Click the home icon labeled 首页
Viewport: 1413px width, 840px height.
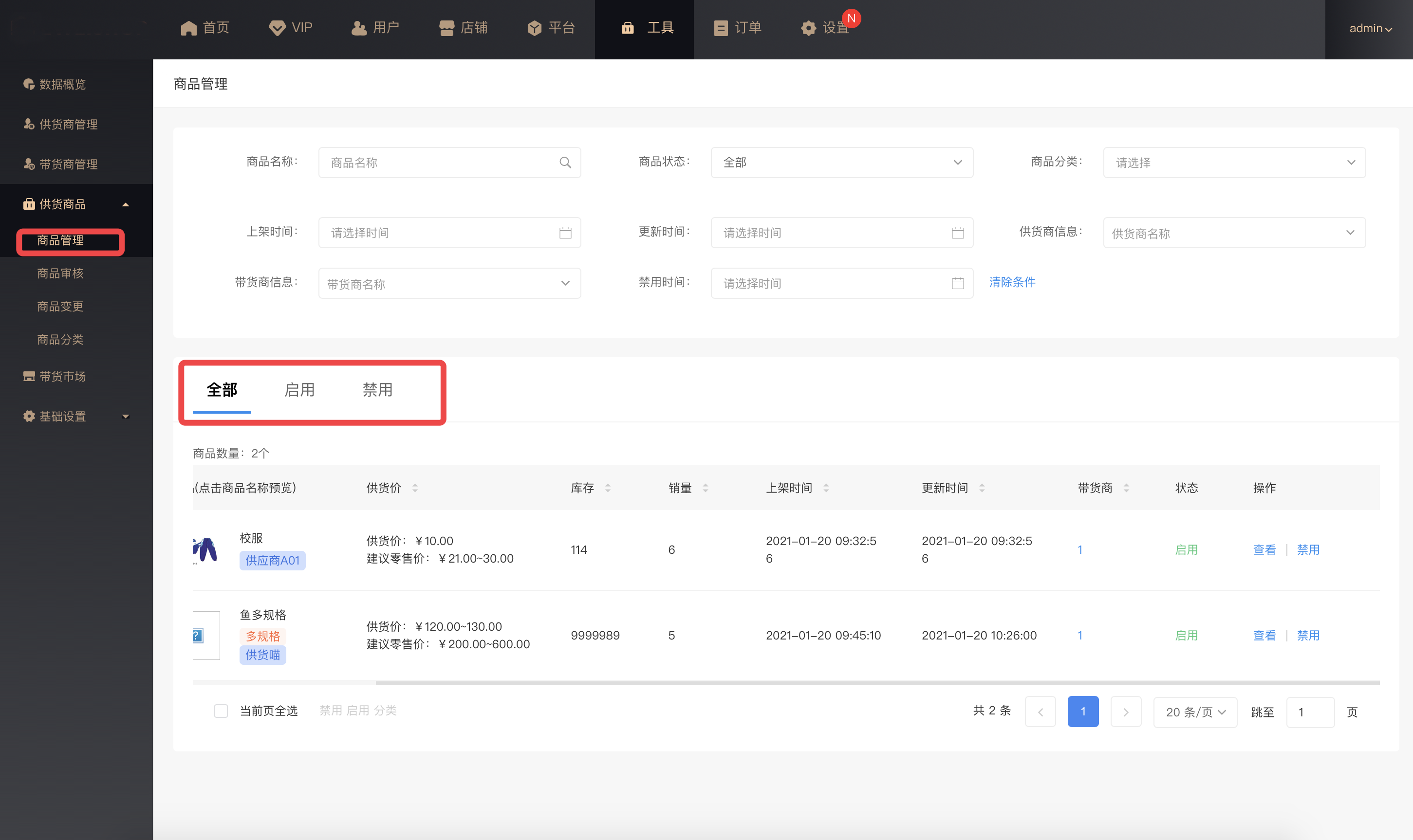pos(188,28)
